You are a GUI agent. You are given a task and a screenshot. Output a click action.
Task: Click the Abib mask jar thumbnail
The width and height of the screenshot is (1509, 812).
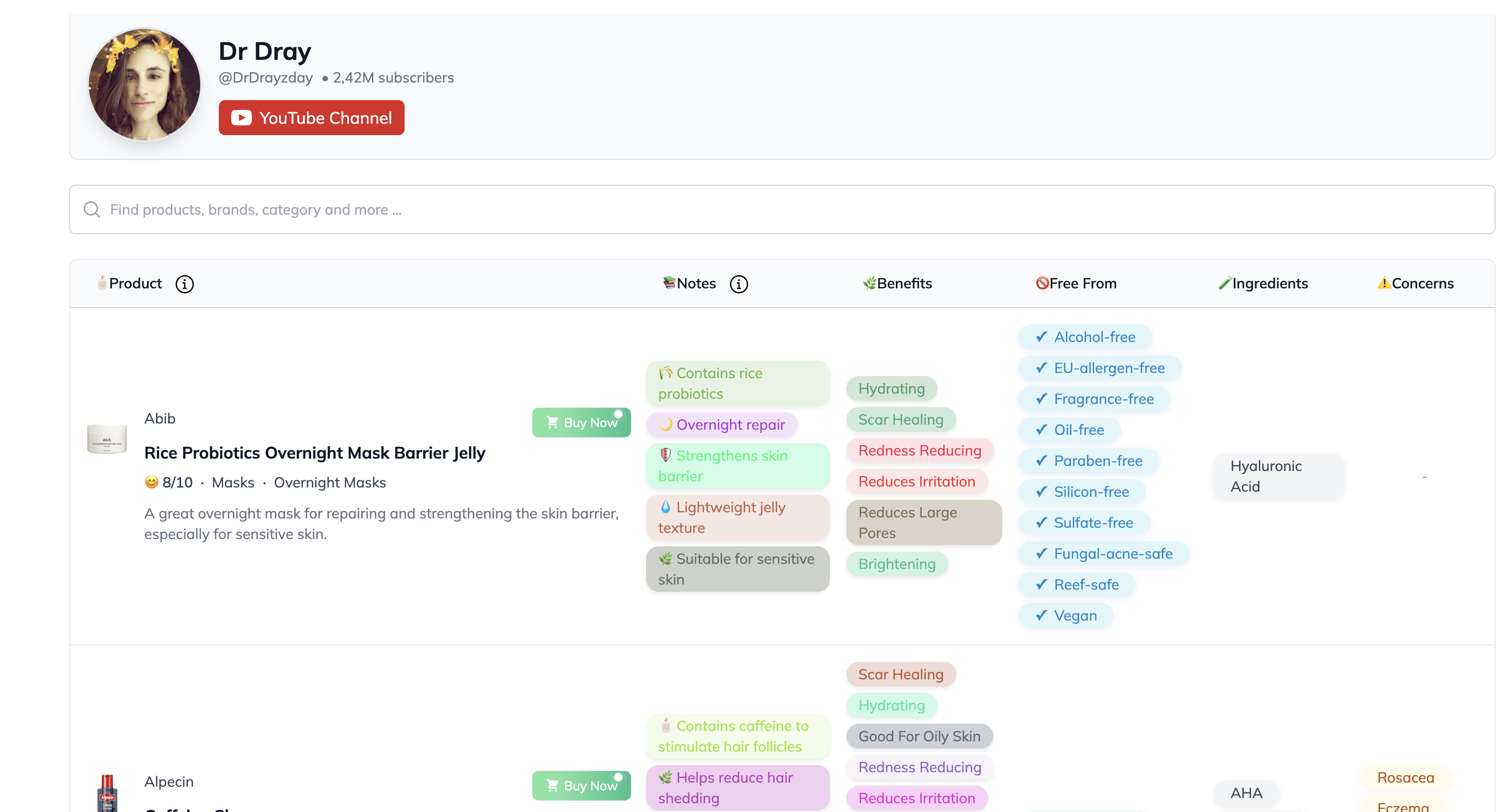coord(107,439)
